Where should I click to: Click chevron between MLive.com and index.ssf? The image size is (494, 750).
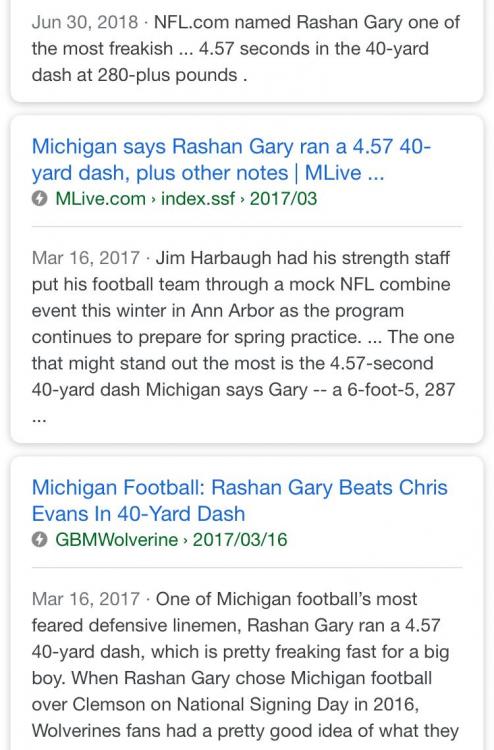154,199
